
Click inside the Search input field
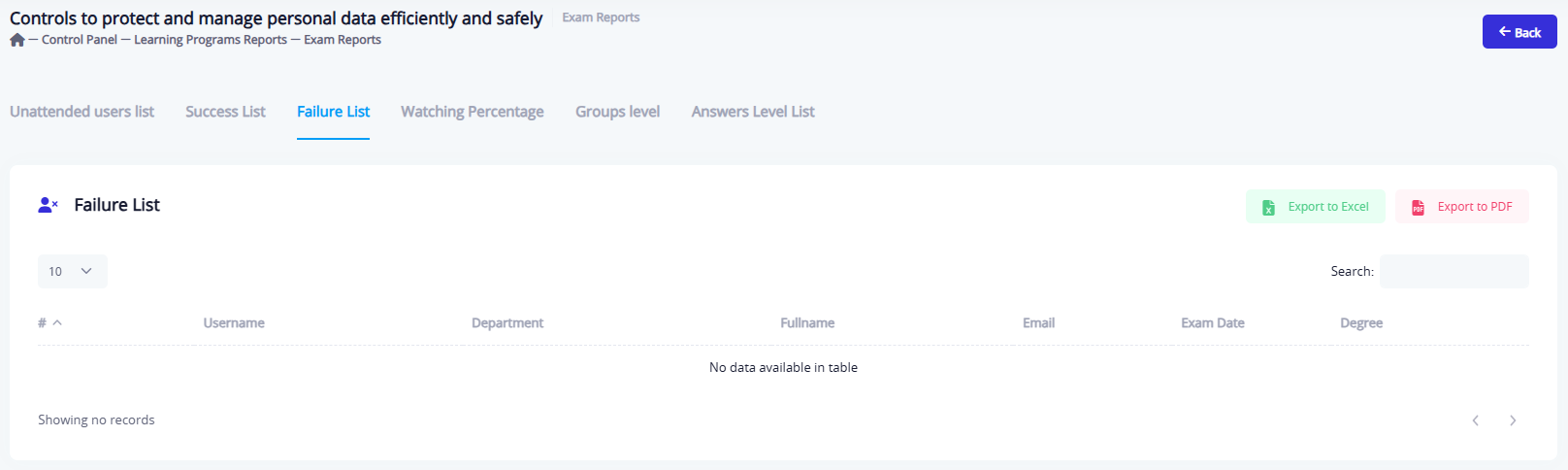pos(1454,272)
